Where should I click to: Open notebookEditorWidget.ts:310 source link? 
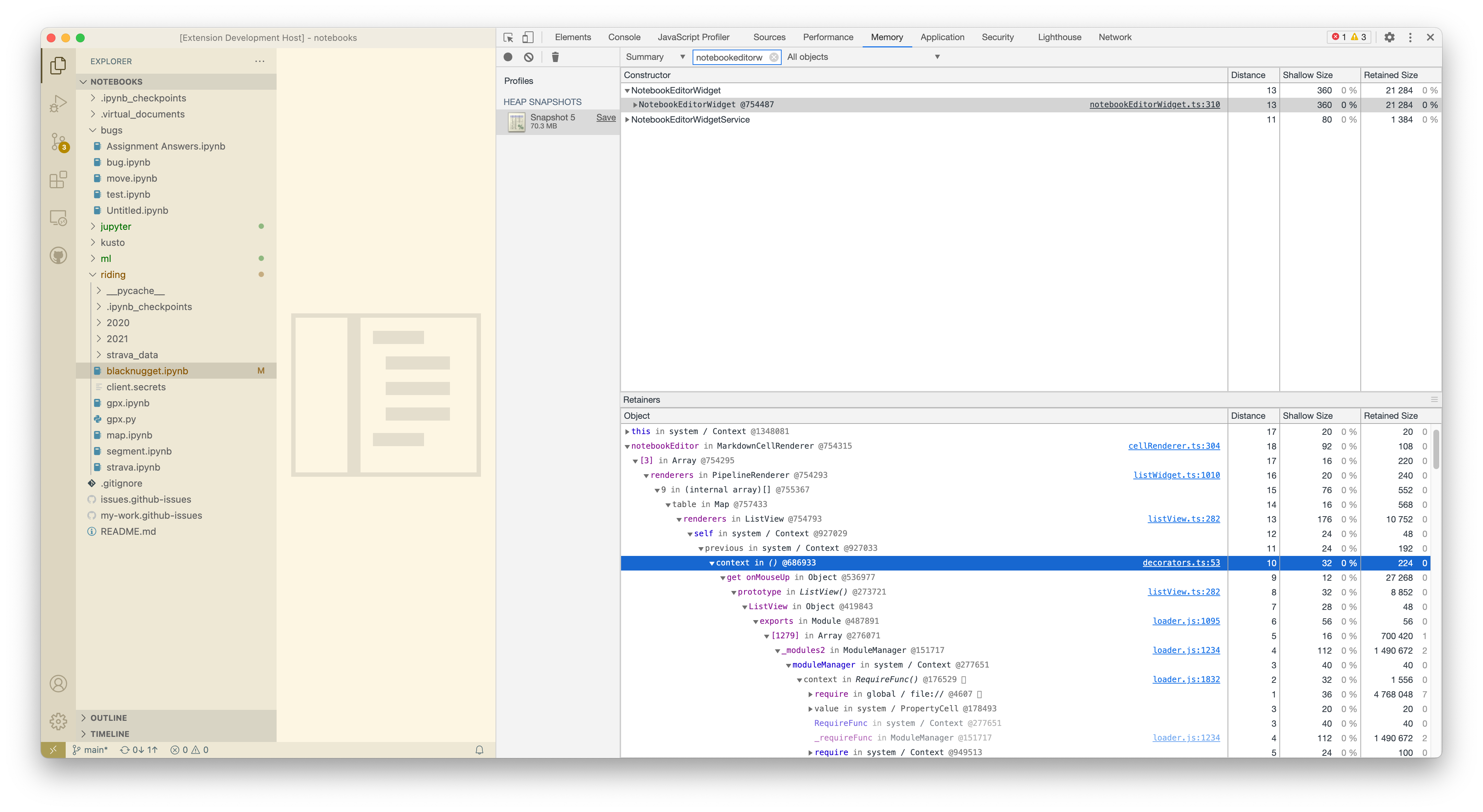click(x=1154, y=105)
